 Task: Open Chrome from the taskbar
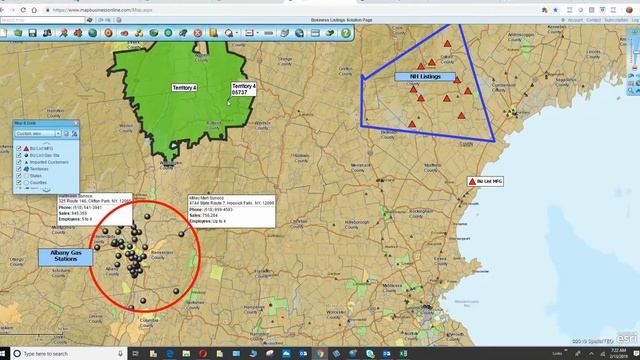tap(320, 353)
